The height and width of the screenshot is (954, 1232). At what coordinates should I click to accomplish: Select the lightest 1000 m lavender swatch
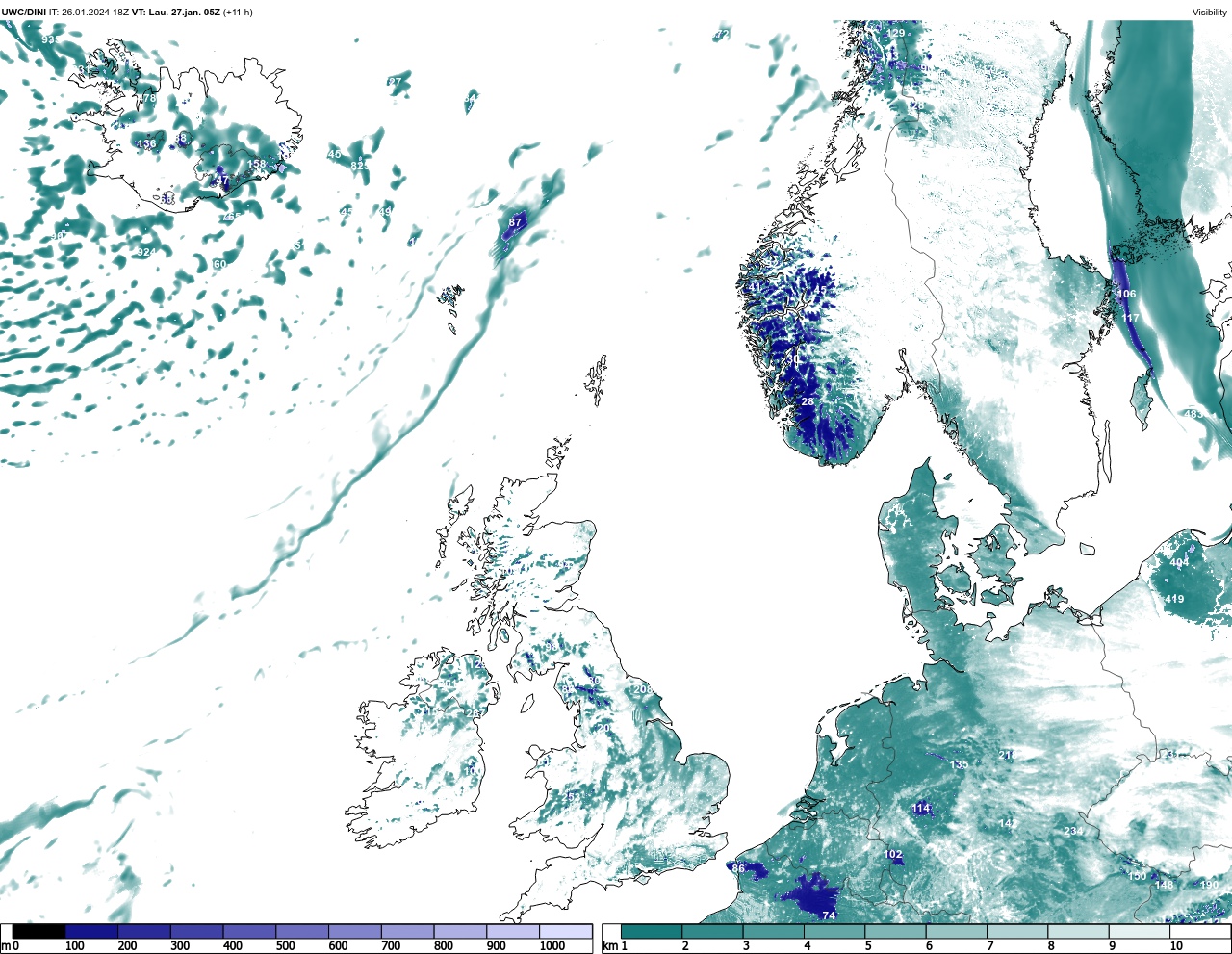tap(565, 932)
